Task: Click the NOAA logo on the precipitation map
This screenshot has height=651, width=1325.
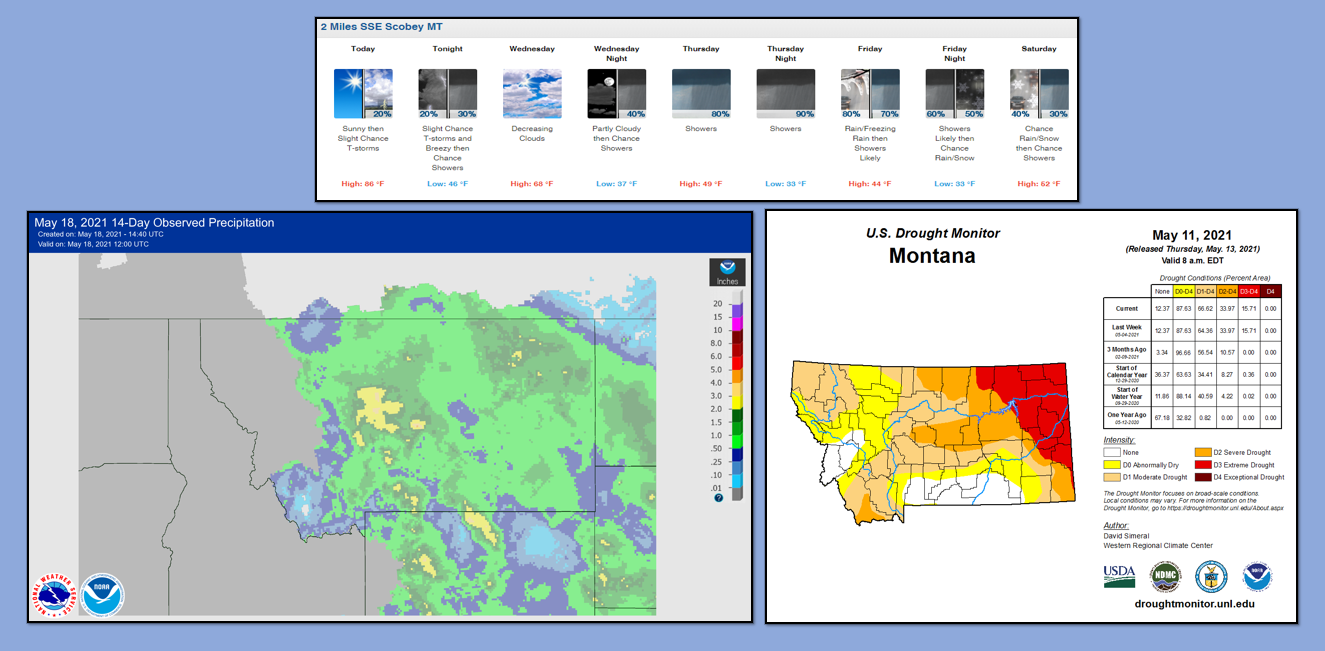Action: (x=101, y=594)
